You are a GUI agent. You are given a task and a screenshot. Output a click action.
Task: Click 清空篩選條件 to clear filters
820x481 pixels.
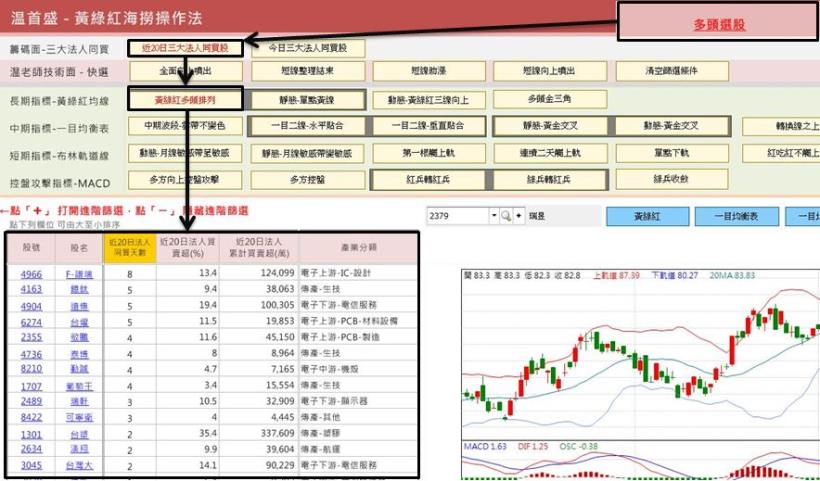coord(672,71)
